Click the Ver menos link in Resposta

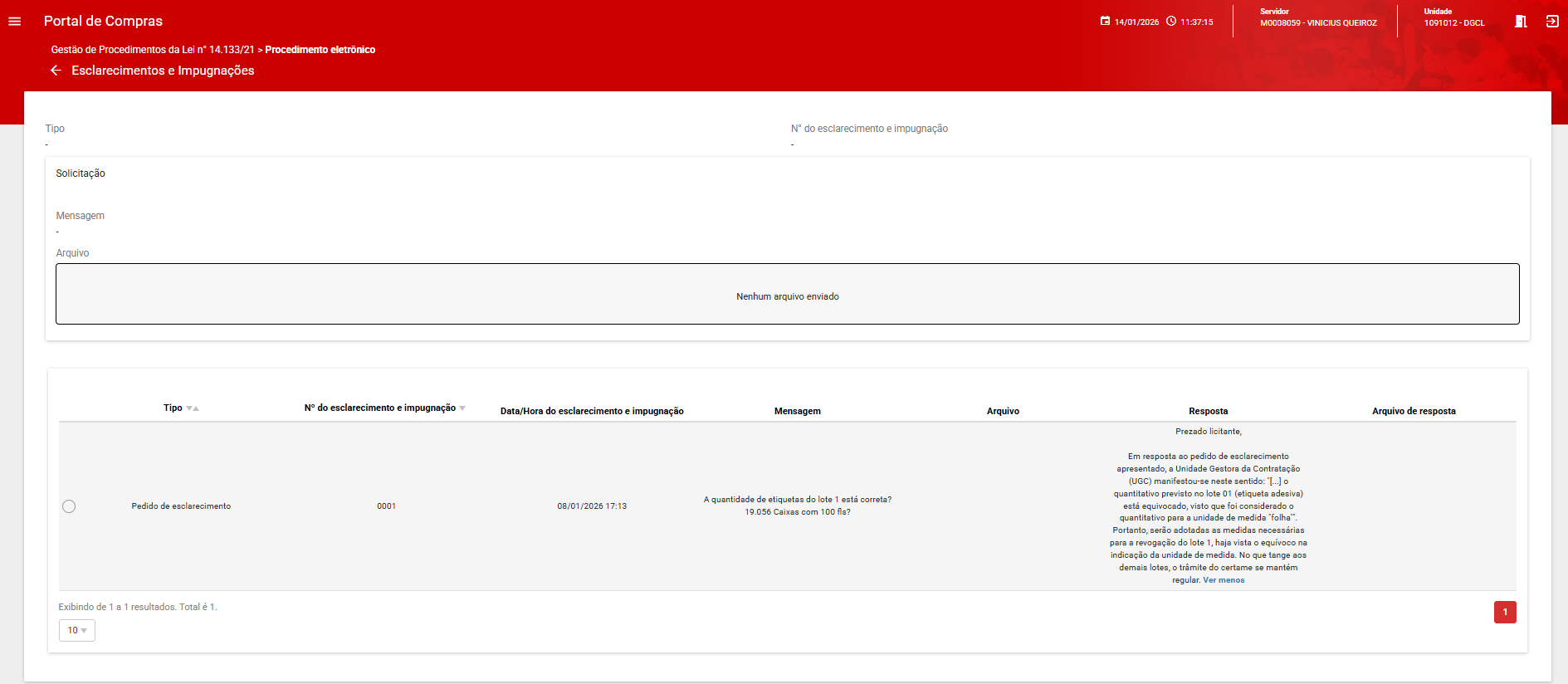[x=1224, y=580]
